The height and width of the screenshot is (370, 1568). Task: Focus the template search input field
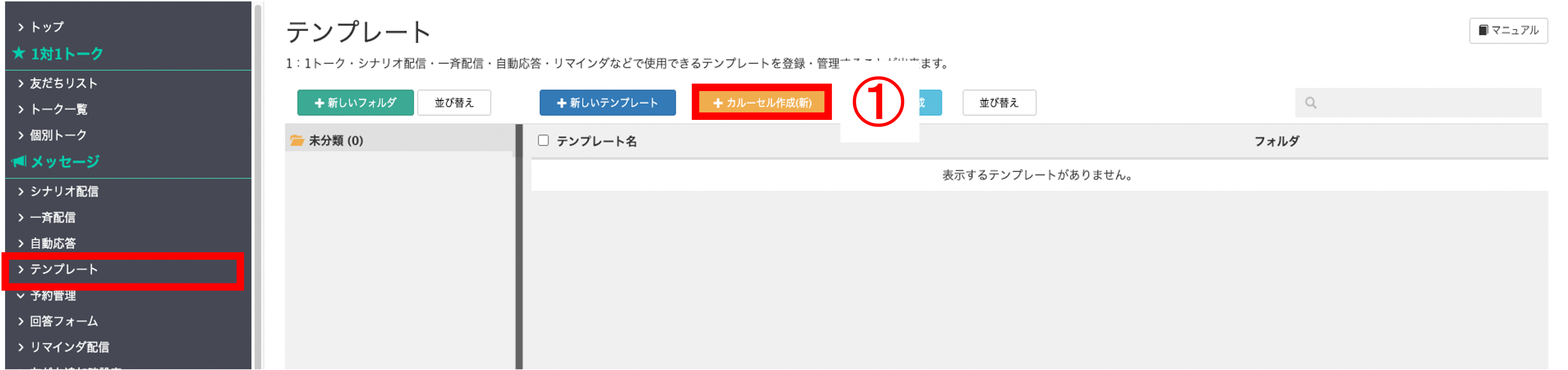(1418, 103)
